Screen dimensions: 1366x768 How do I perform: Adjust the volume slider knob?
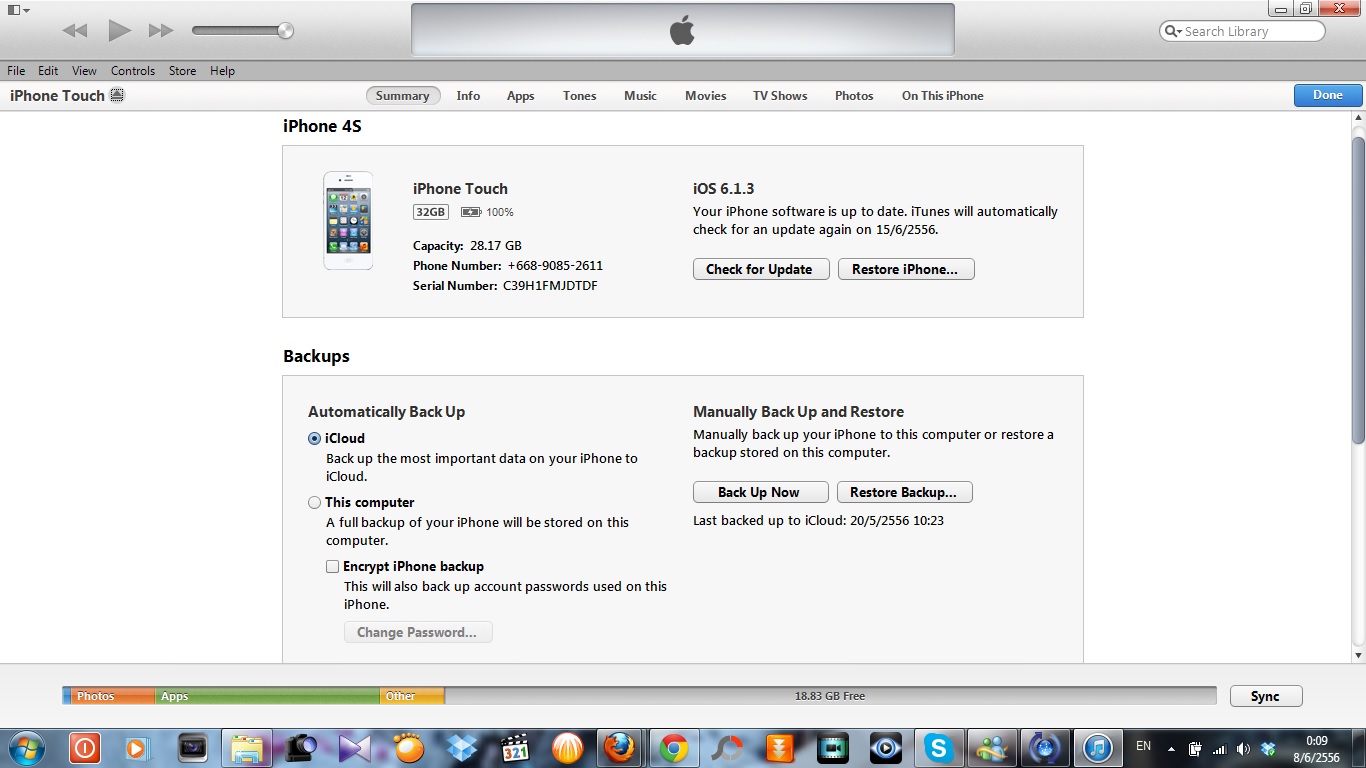286,31
